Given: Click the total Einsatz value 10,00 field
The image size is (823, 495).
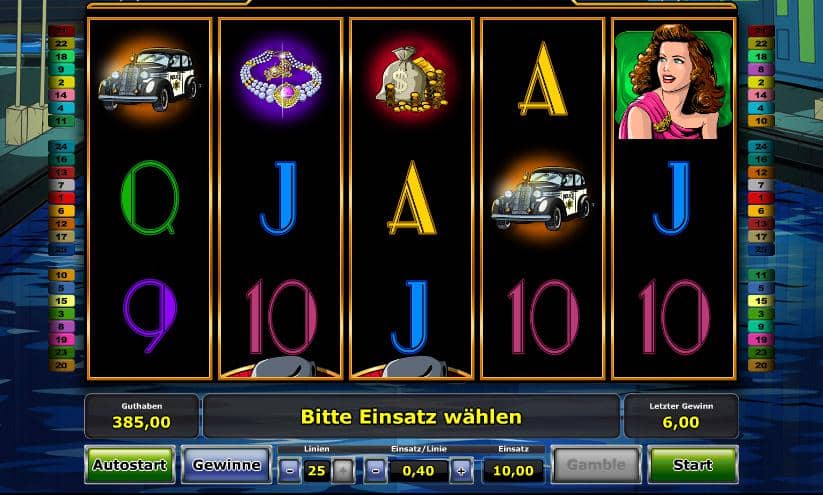Looking at the screenshot, I should 513,471.
